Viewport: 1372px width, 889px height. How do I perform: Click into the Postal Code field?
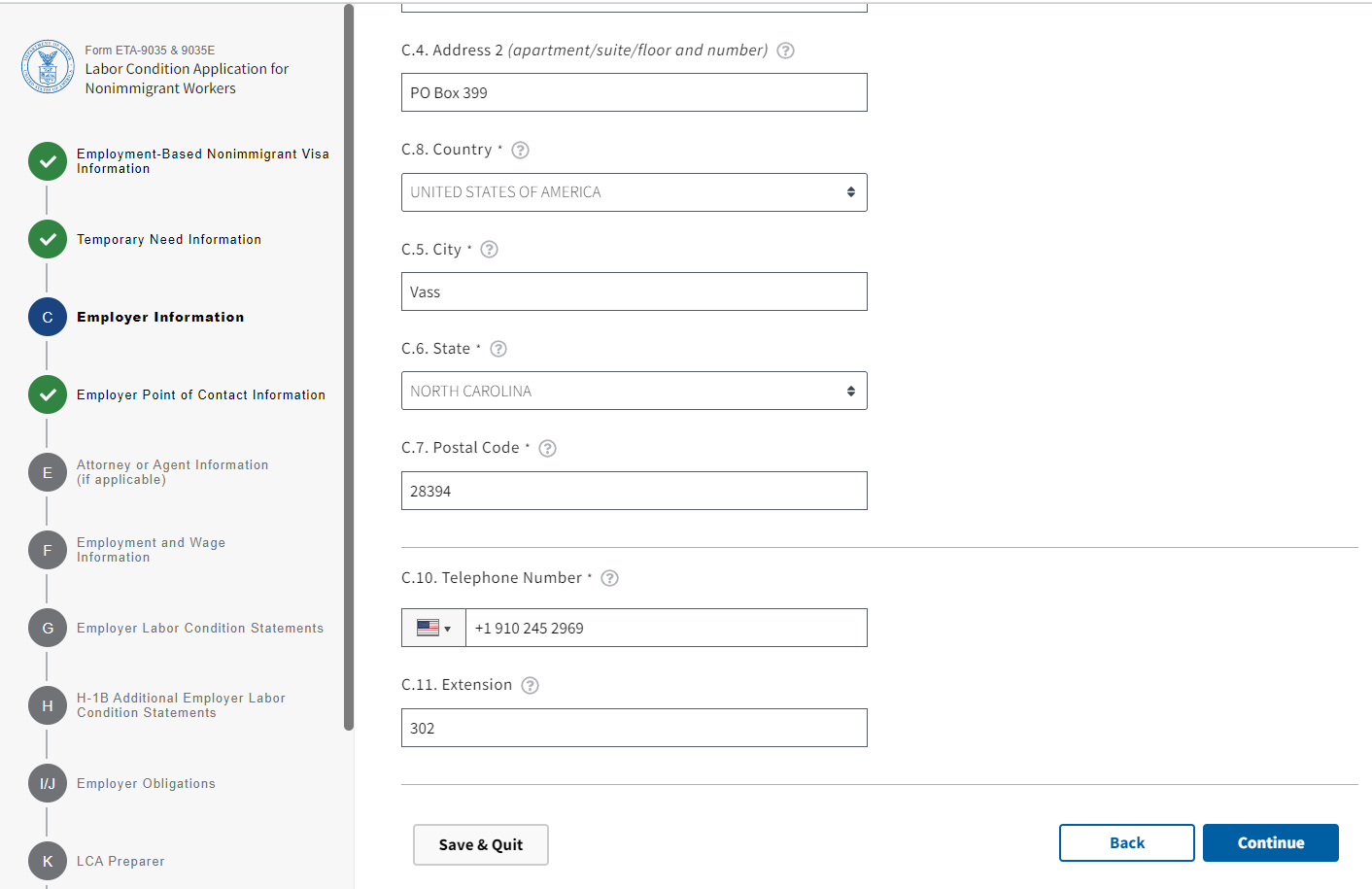click(x=634, y=491)
